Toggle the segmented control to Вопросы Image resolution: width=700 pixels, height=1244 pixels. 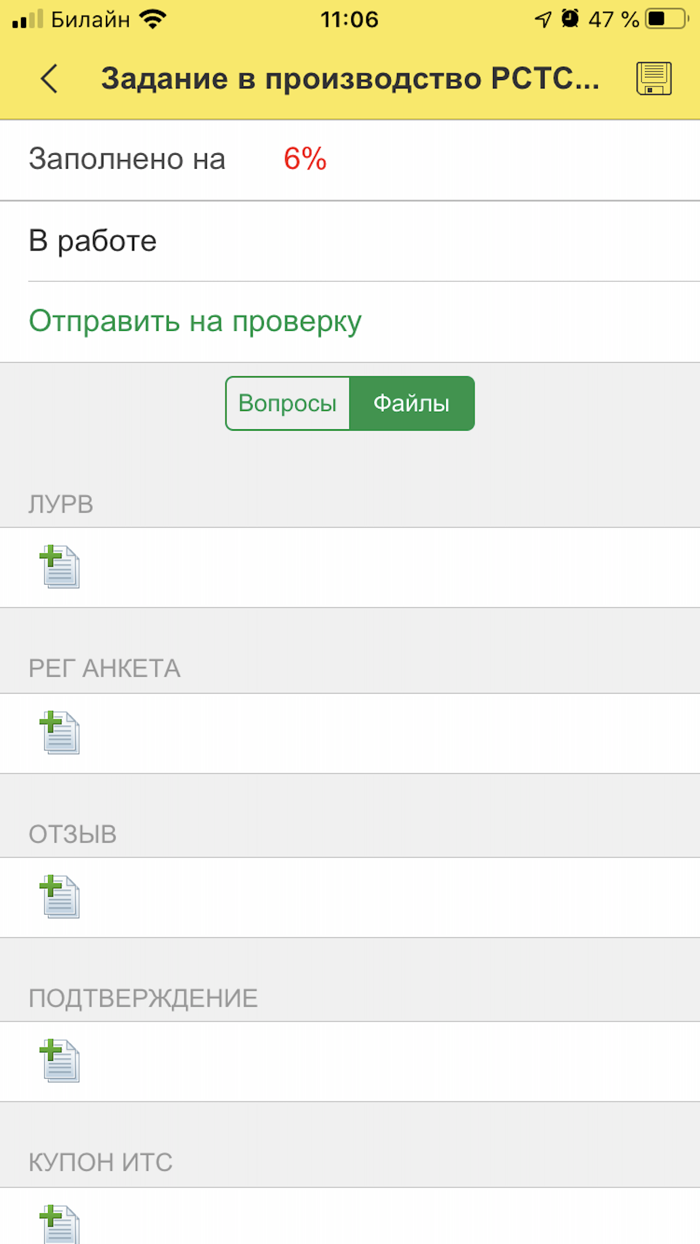click(x=288, y=403)
